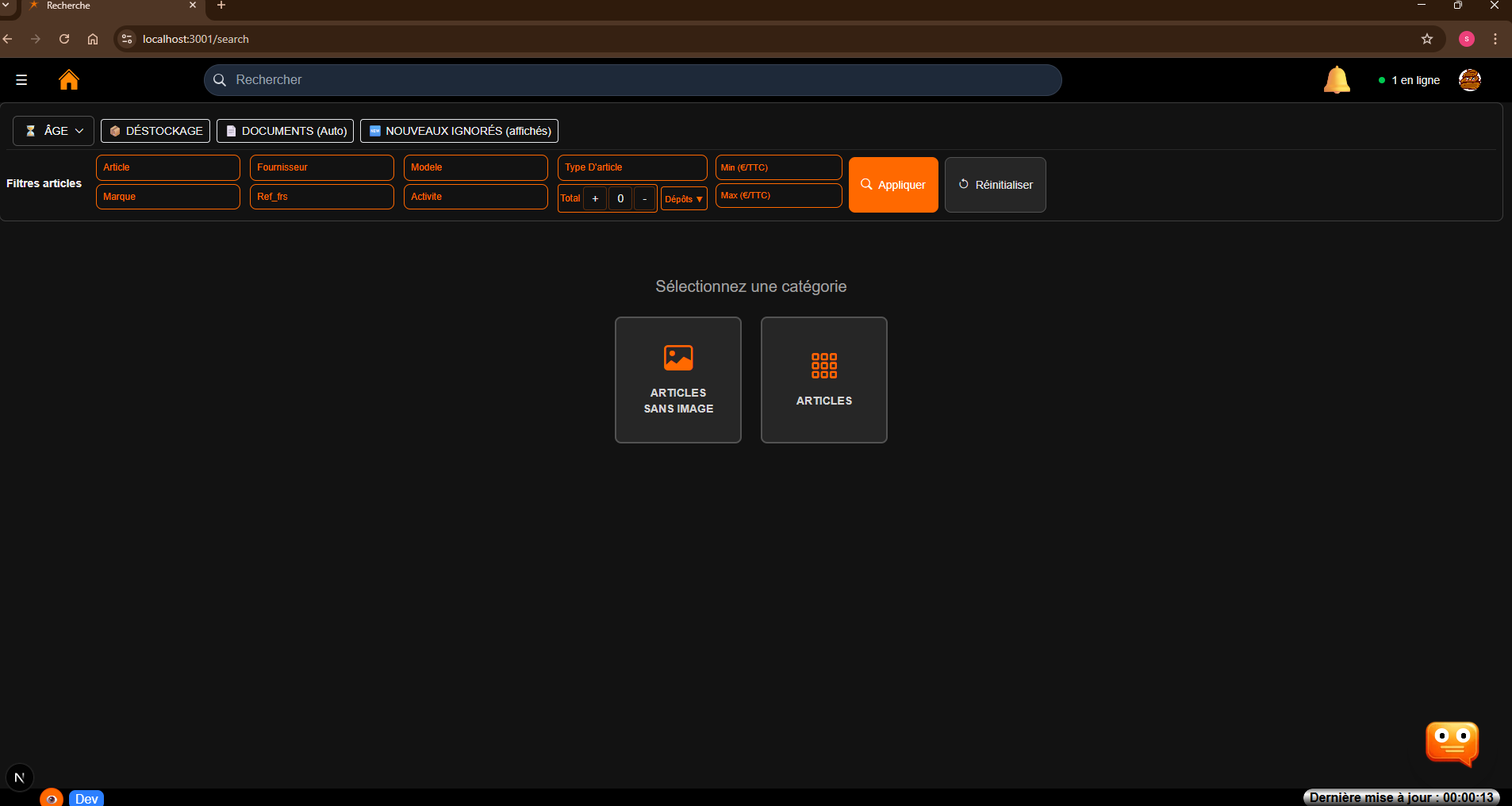Click the Réinitialiser button
Viewport: 1512px width, 806px height.
[995, 185]
